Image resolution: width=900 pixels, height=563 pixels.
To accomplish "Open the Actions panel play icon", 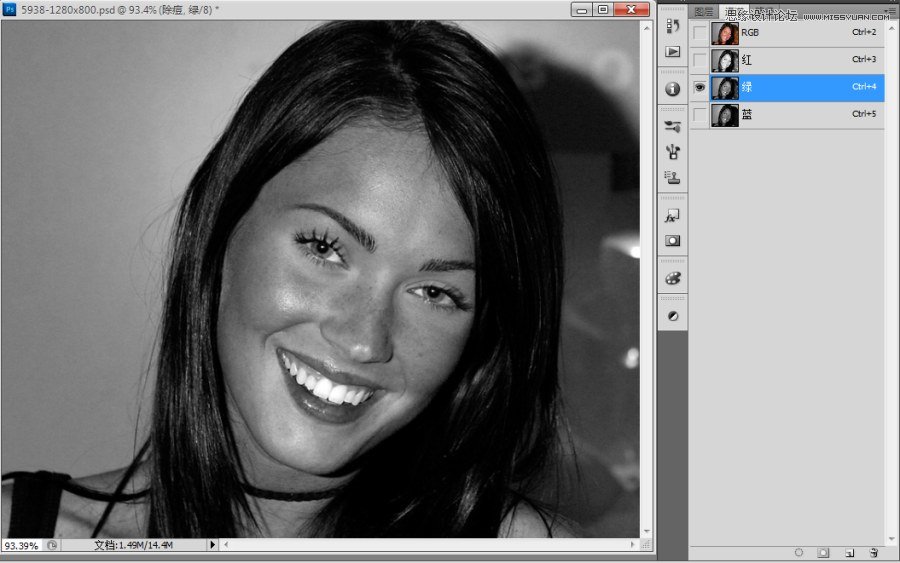I will click(x=673, y=52).
